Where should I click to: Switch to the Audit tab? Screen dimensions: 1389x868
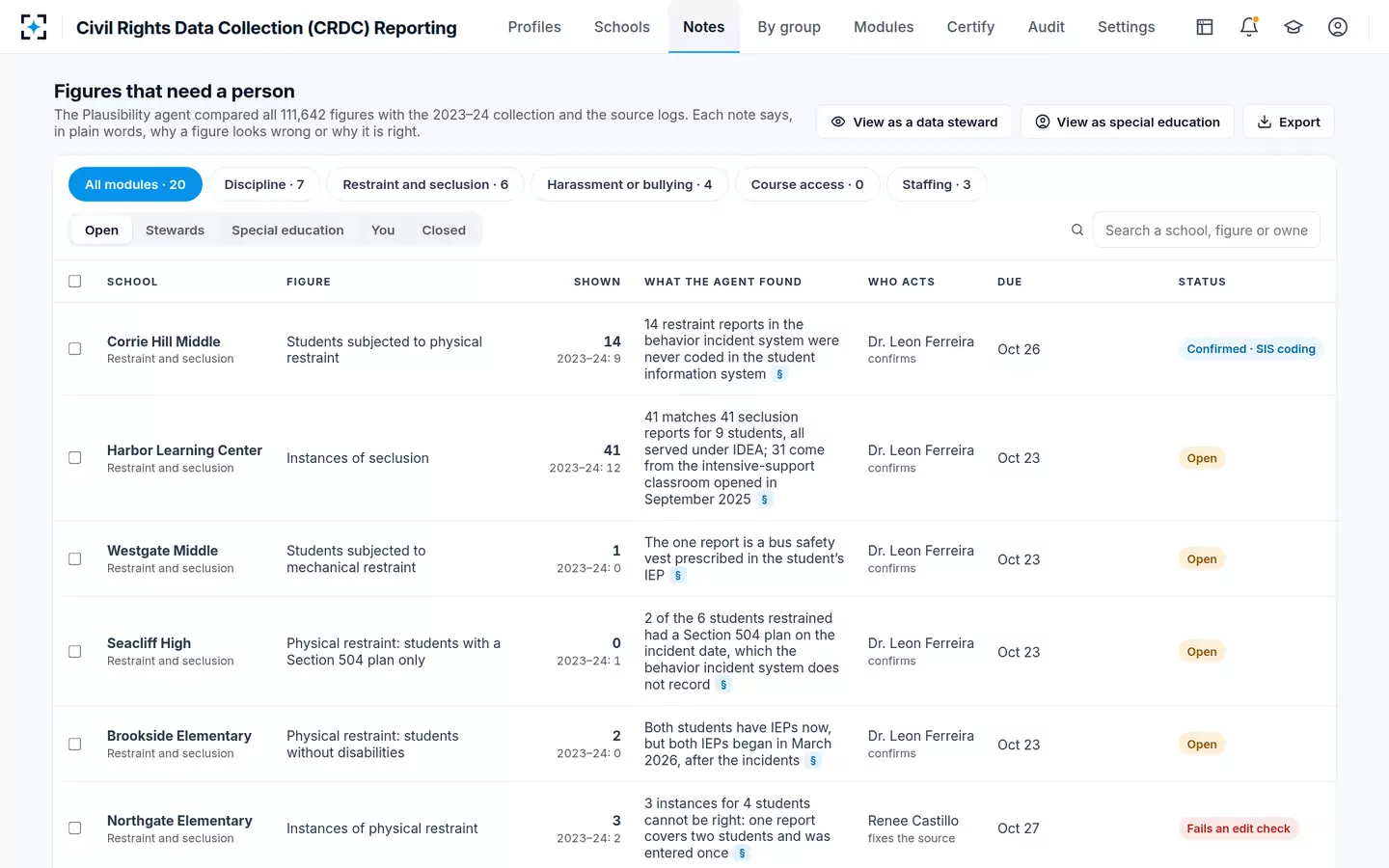tap(1047, 27)
